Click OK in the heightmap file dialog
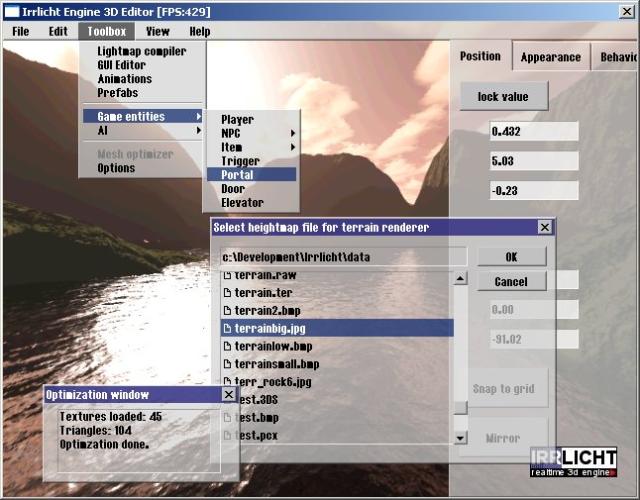640x500 pixels. (x=511, y=257)
